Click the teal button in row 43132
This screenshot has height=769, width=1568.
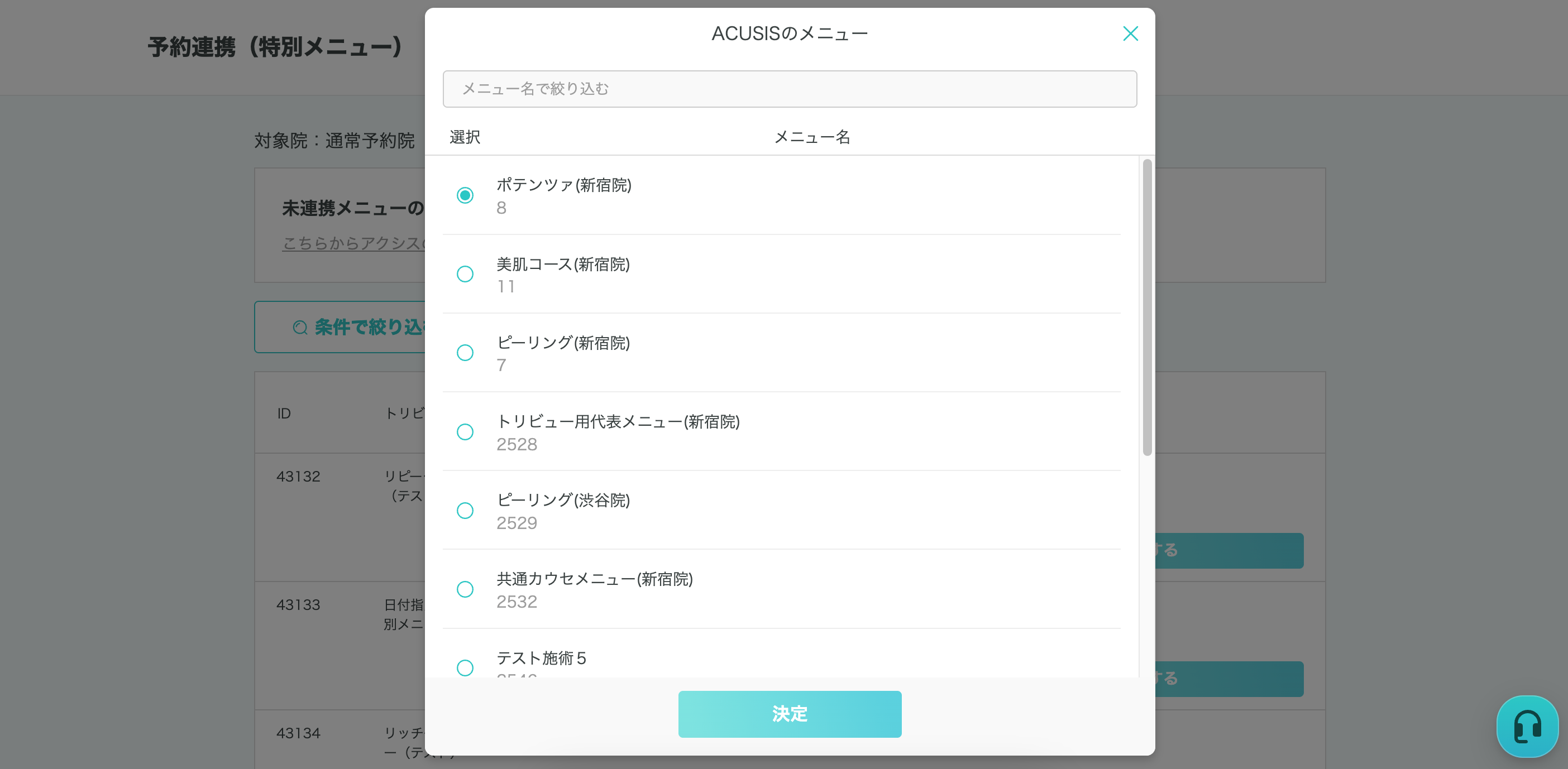[x=1228, y=551]
